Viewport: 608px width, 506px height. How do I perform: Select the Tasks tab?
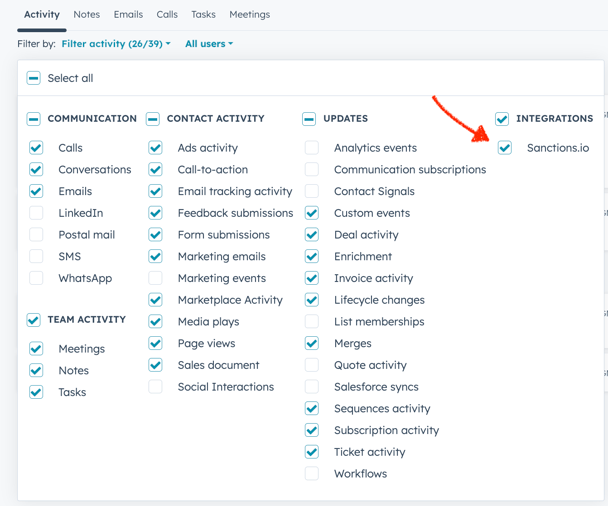[203, 15]
